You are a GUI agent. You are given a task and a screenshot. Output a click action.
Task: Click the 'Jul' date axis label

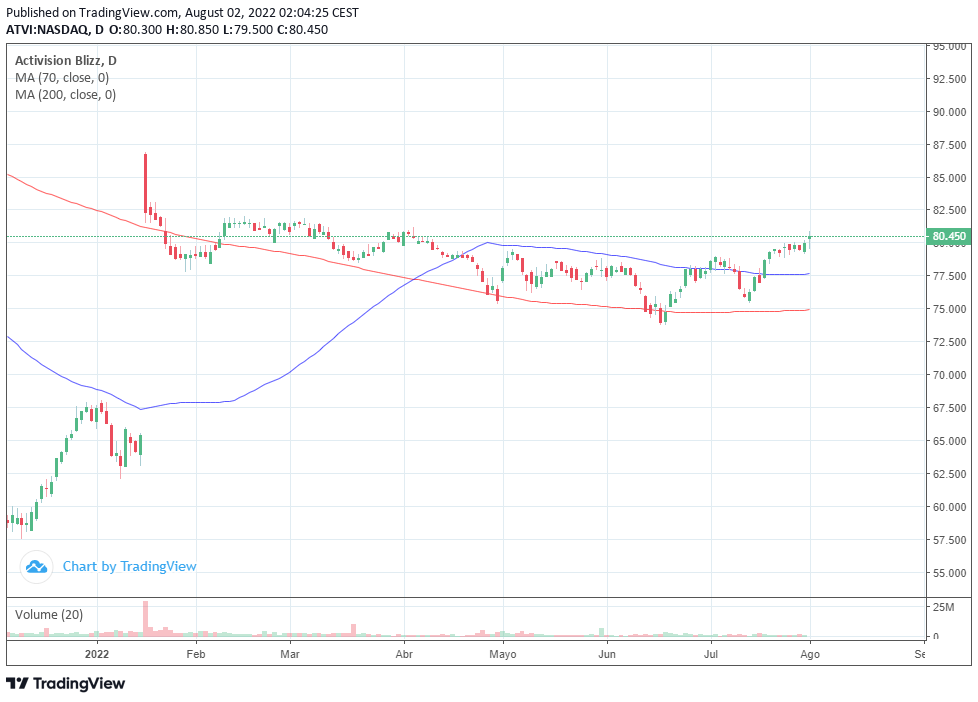[x=711, y=654]
